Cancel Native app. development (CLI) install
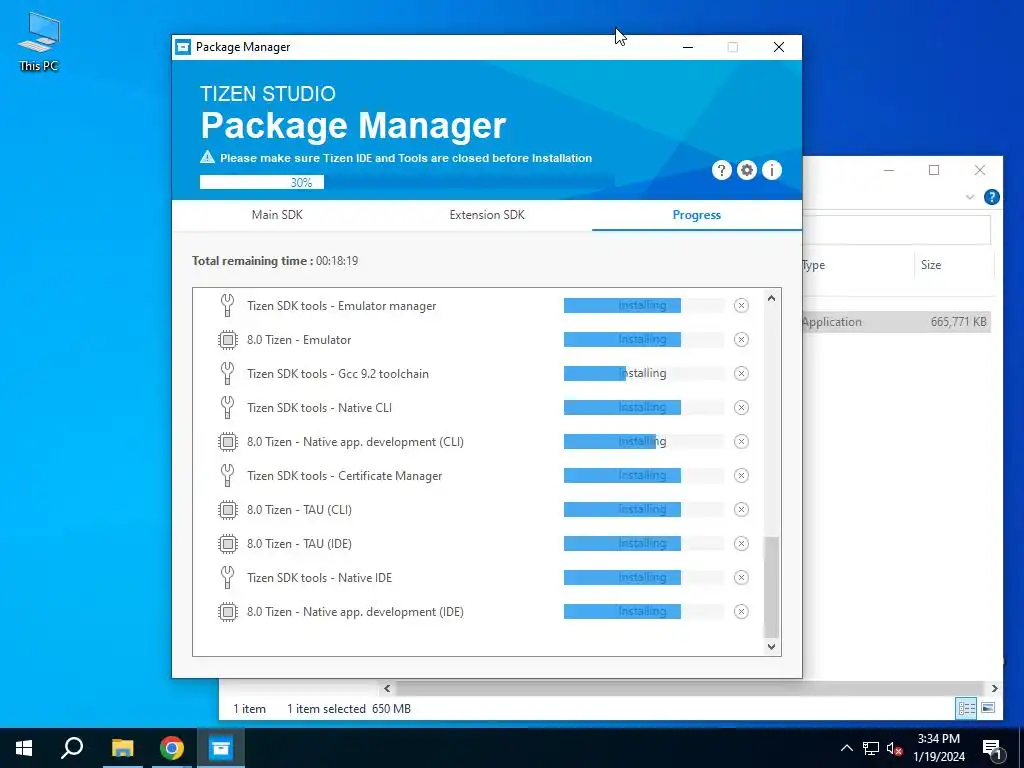The width and height of the screenshot is (1024, 768). (741, 441)
